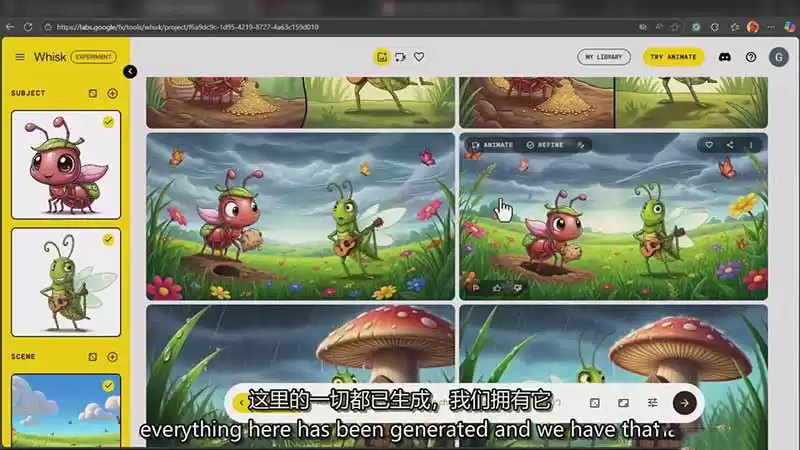Deselect the ant subject checkmark
The image size is (800, 450).
108,122
